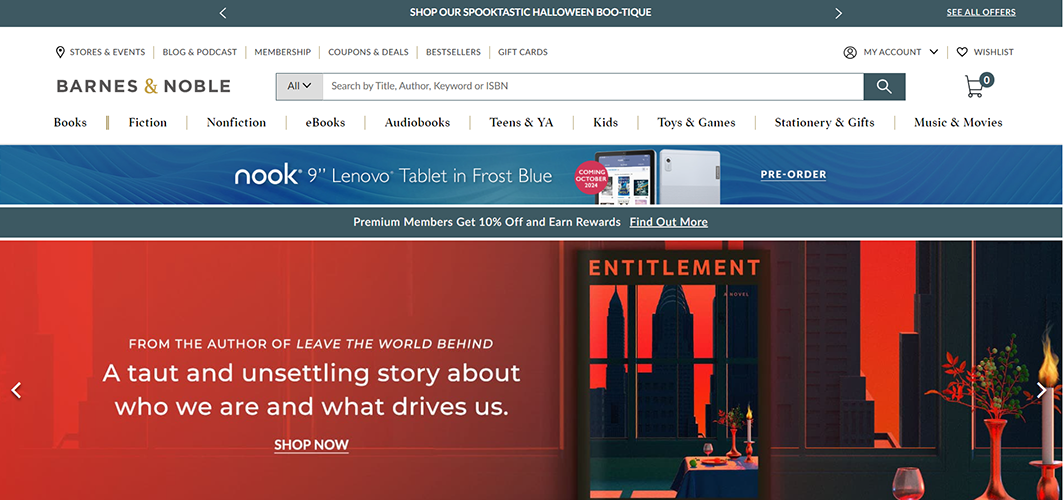Expand the My Account dropdown arrow
1063x500 pixels.
[934, 52]
